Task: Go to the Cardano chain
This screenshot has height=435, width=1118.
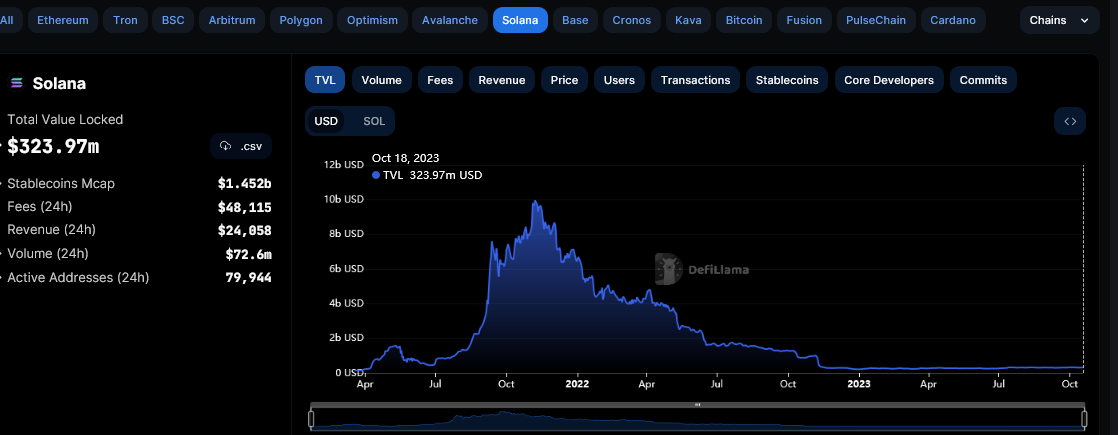Action: [x=953, y=20]
